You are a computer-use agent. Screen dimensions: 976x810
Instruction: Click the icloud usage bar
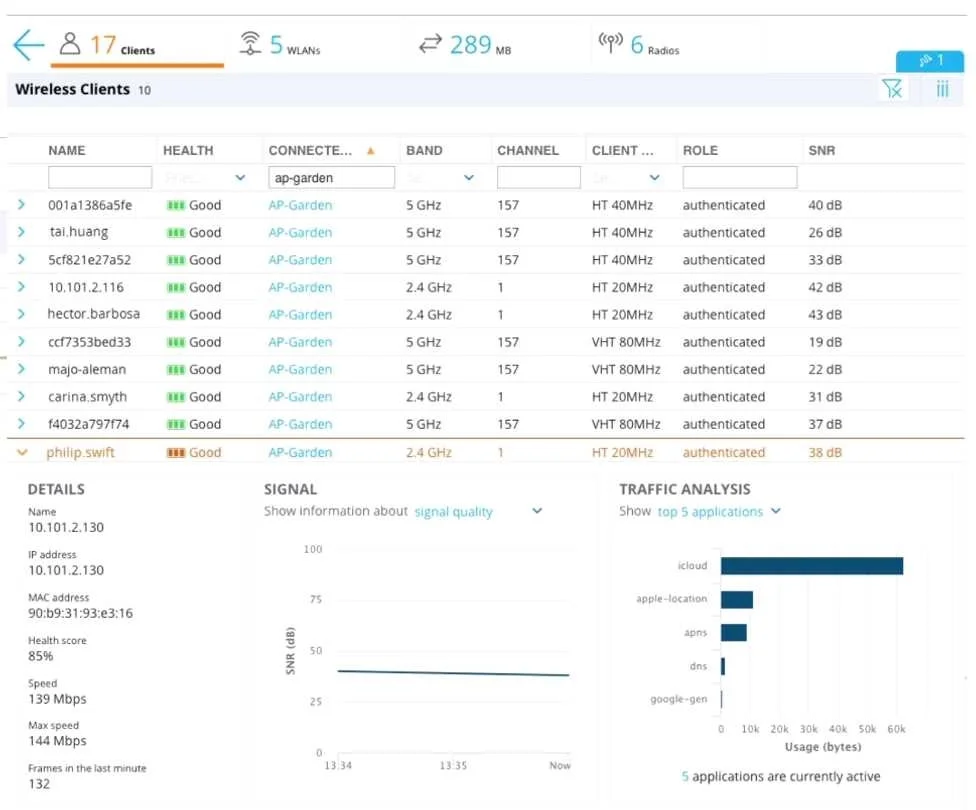coord(812,565)
